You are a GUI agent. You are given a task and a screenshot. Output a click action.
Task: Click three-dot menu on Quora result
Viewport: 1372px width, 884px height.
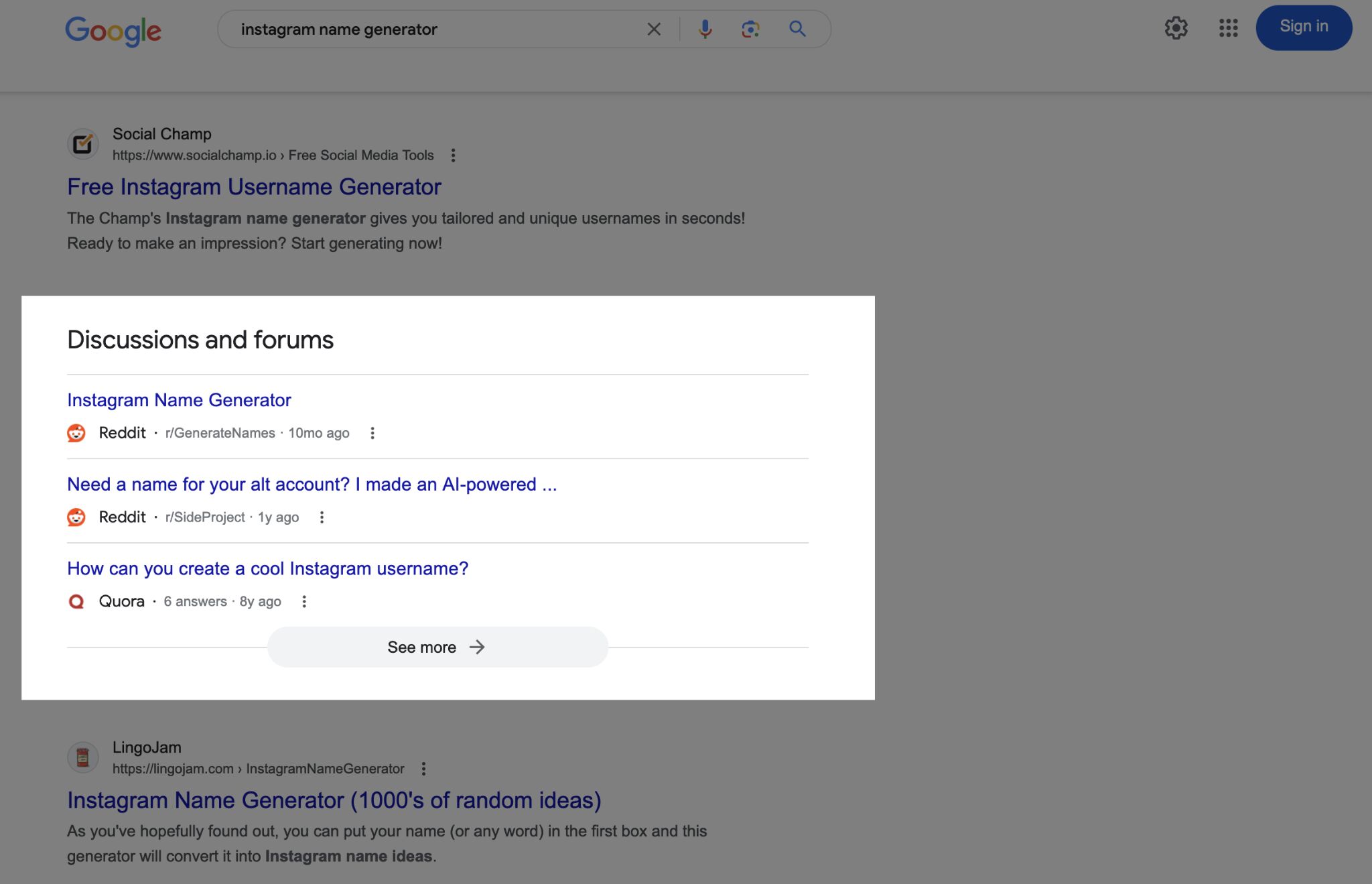pyautogui.click(x=304, y=601)
